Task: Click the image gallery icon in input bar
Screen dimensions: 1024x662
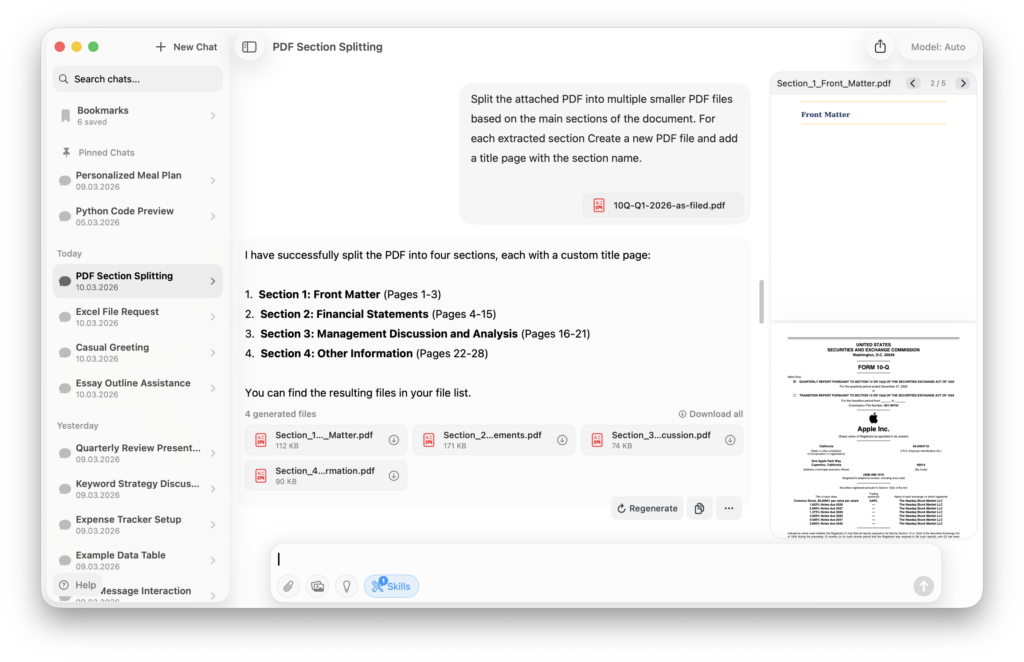Action: pos(318,587)
